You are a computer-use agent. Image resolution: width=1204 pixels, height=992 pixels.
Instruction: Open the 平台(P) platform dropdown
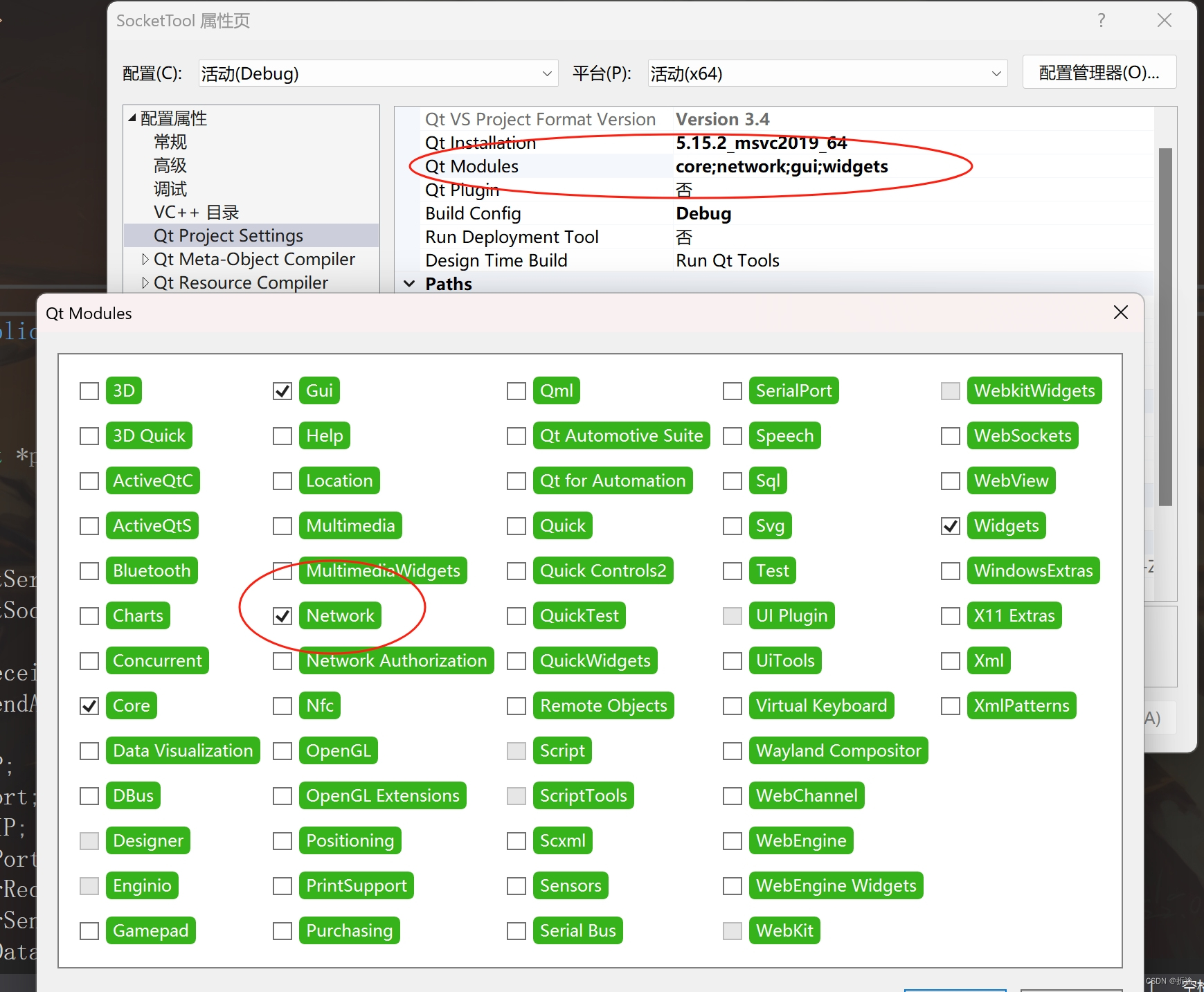(x=827, y=73)
